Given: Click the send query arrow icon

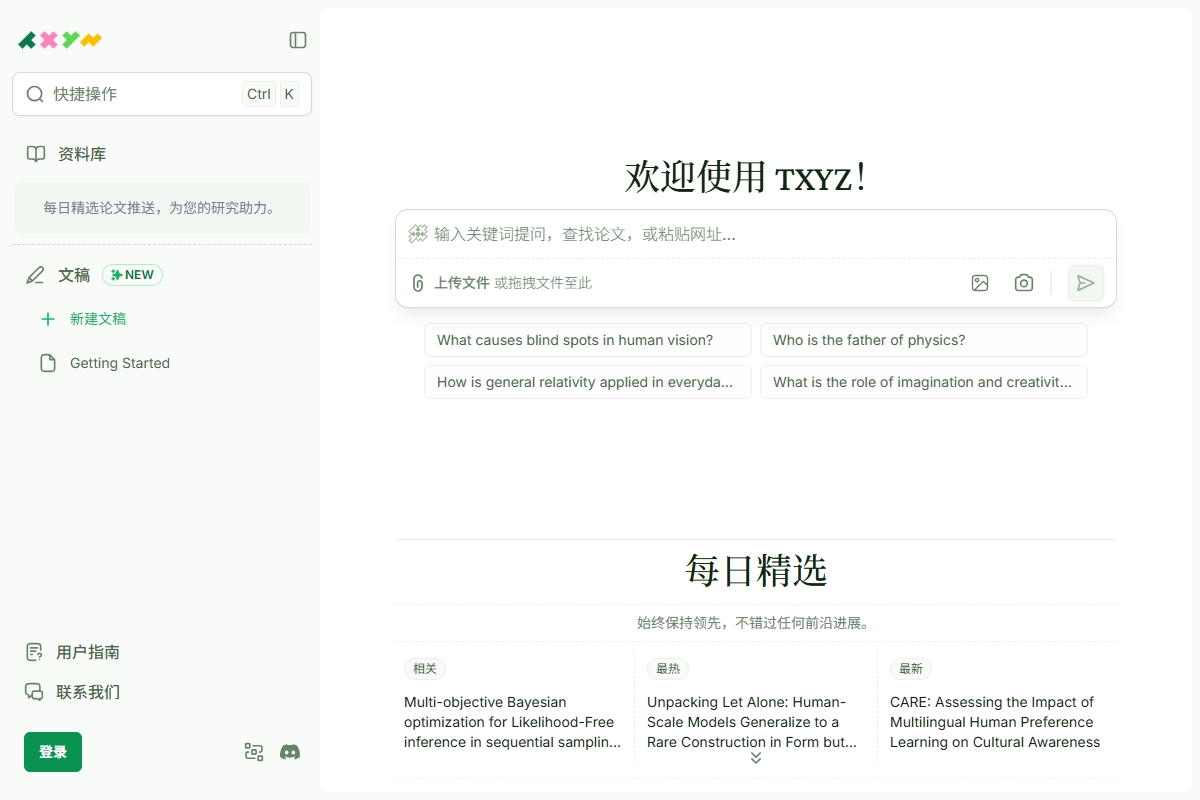Looking at the screenshot, I should tap(1085, 283).
